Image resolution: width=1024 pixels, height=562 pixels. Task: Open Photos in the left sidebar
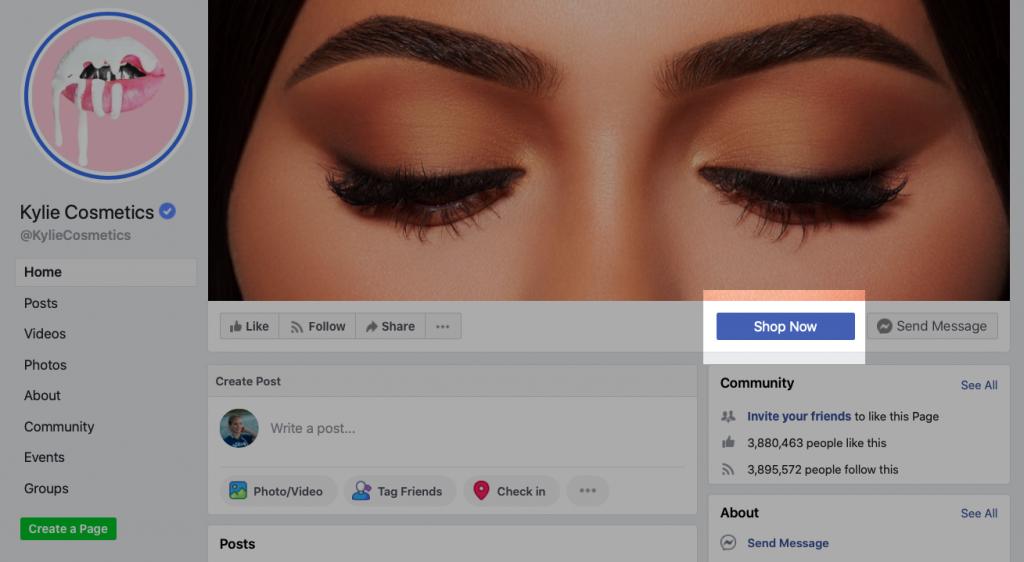coord(45,365)
